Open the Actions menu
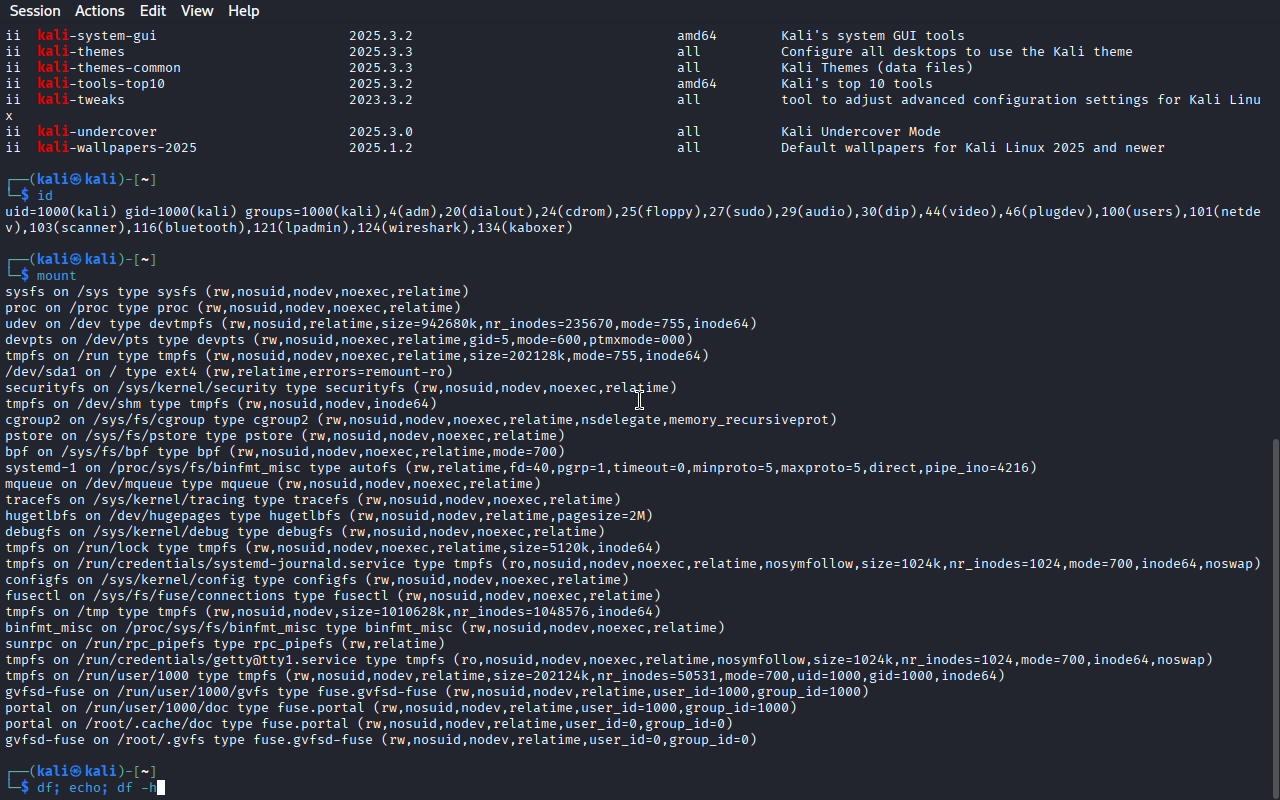This screenshot has height=800, width=1280. (100, 11)
